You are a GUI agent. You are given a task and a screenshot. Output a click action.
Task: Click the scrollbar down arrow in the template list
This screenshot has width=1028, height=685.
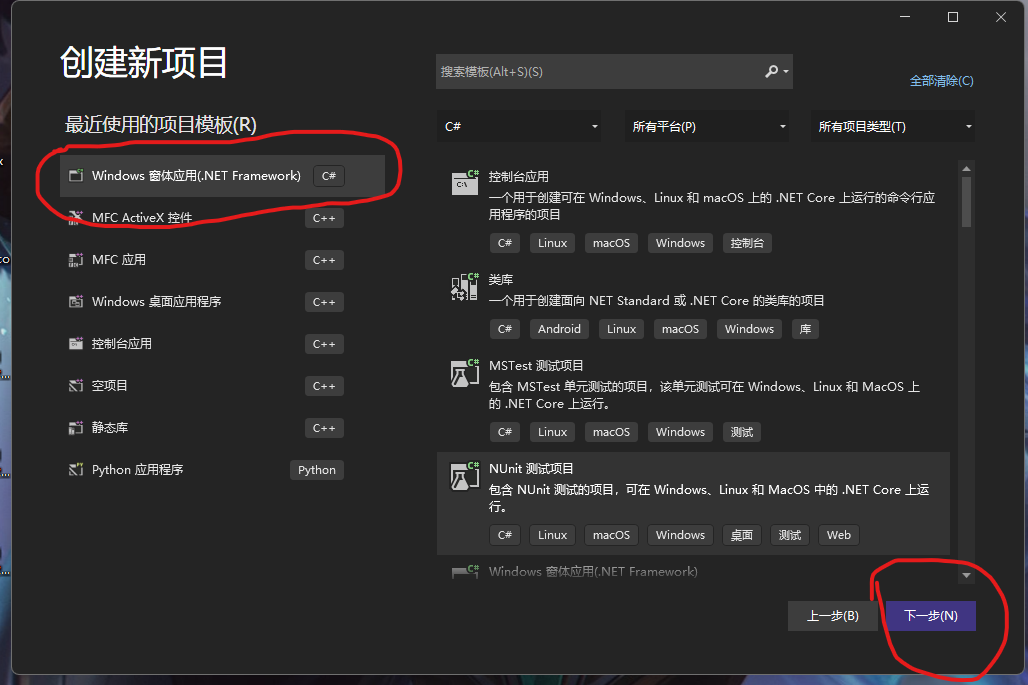tap(966, 575)
